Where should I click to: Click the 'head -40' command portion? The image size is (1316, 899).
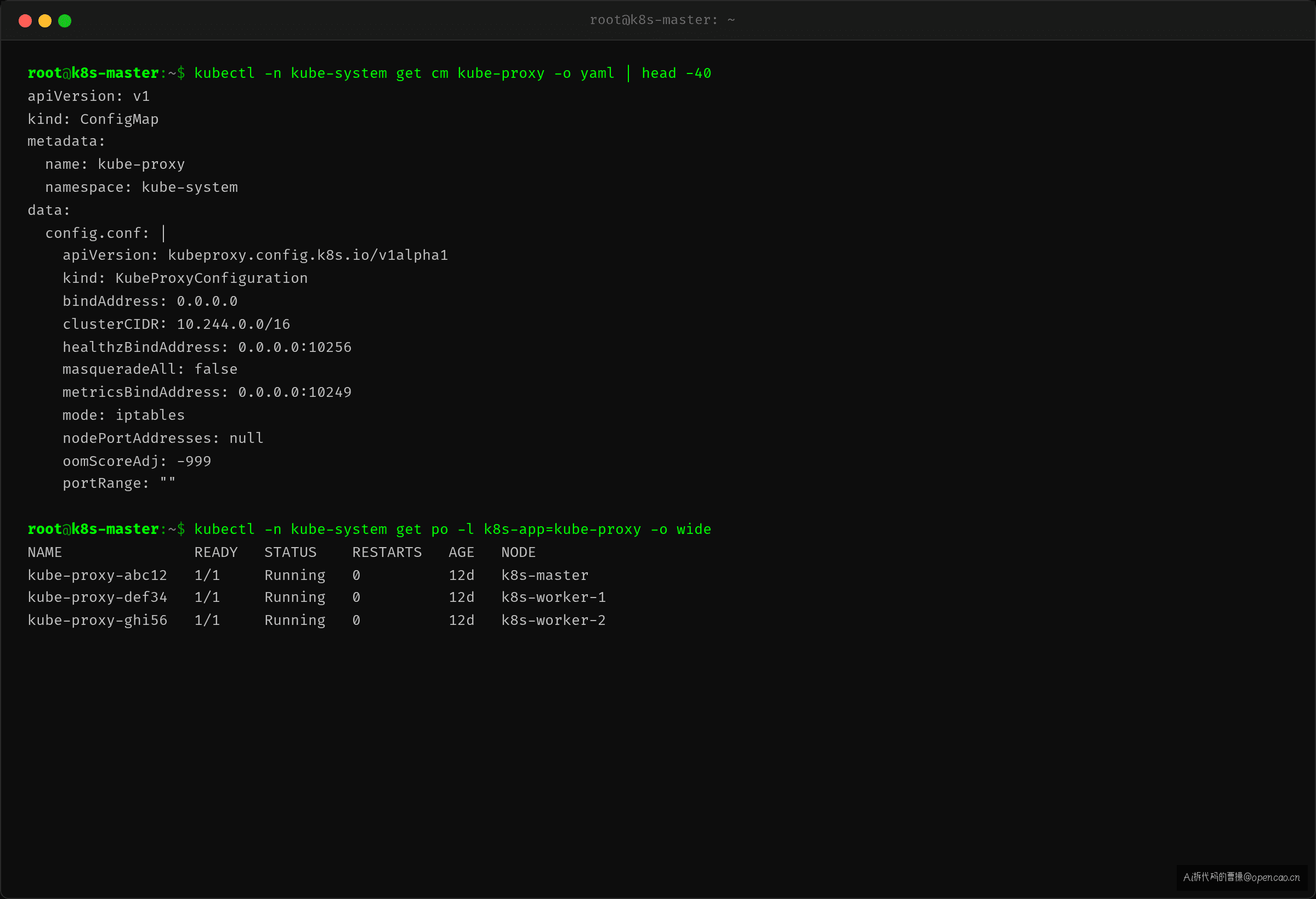[x=676, y=73]
